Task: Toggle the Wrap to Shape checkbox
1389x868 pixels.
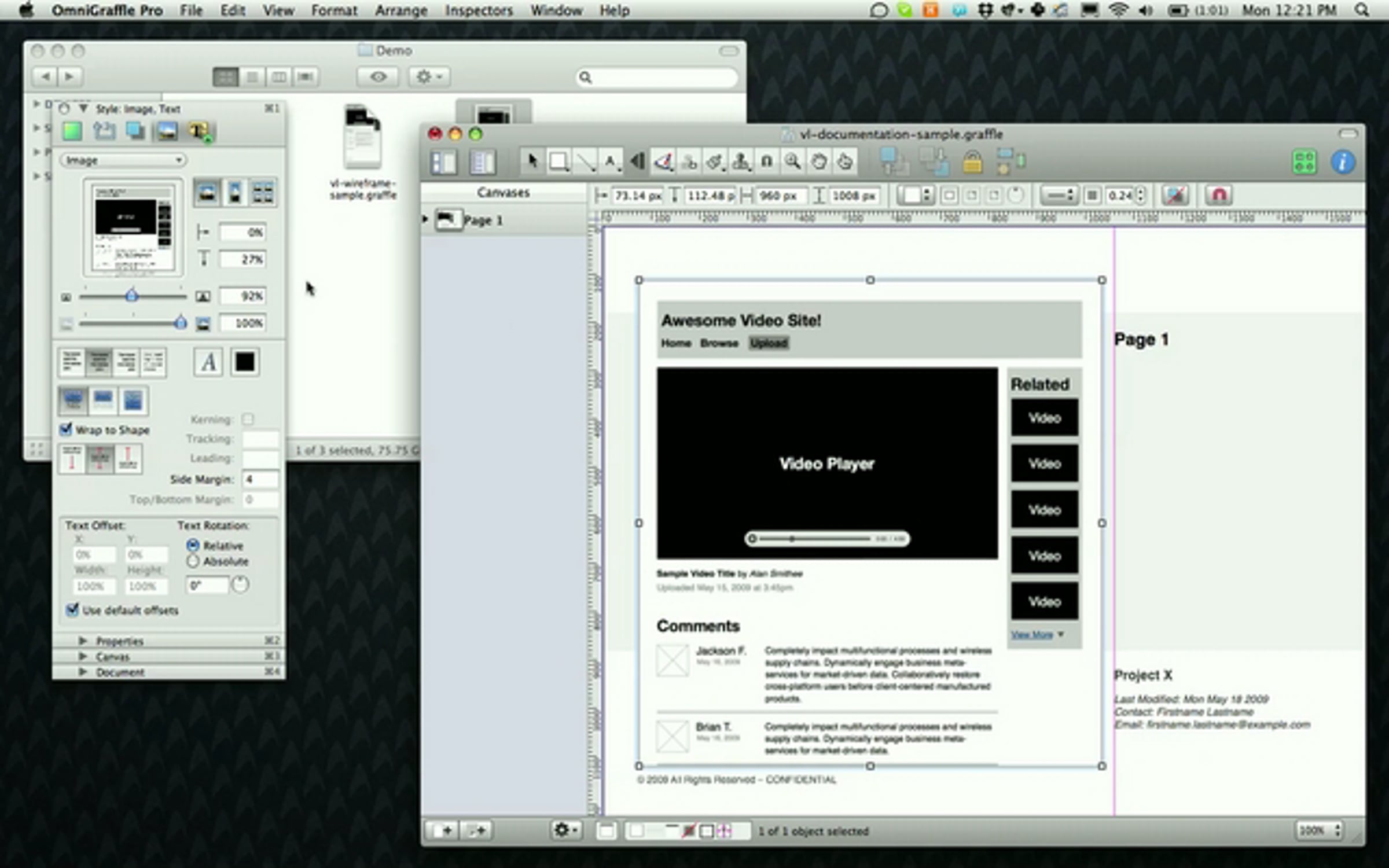Action: 66,429
